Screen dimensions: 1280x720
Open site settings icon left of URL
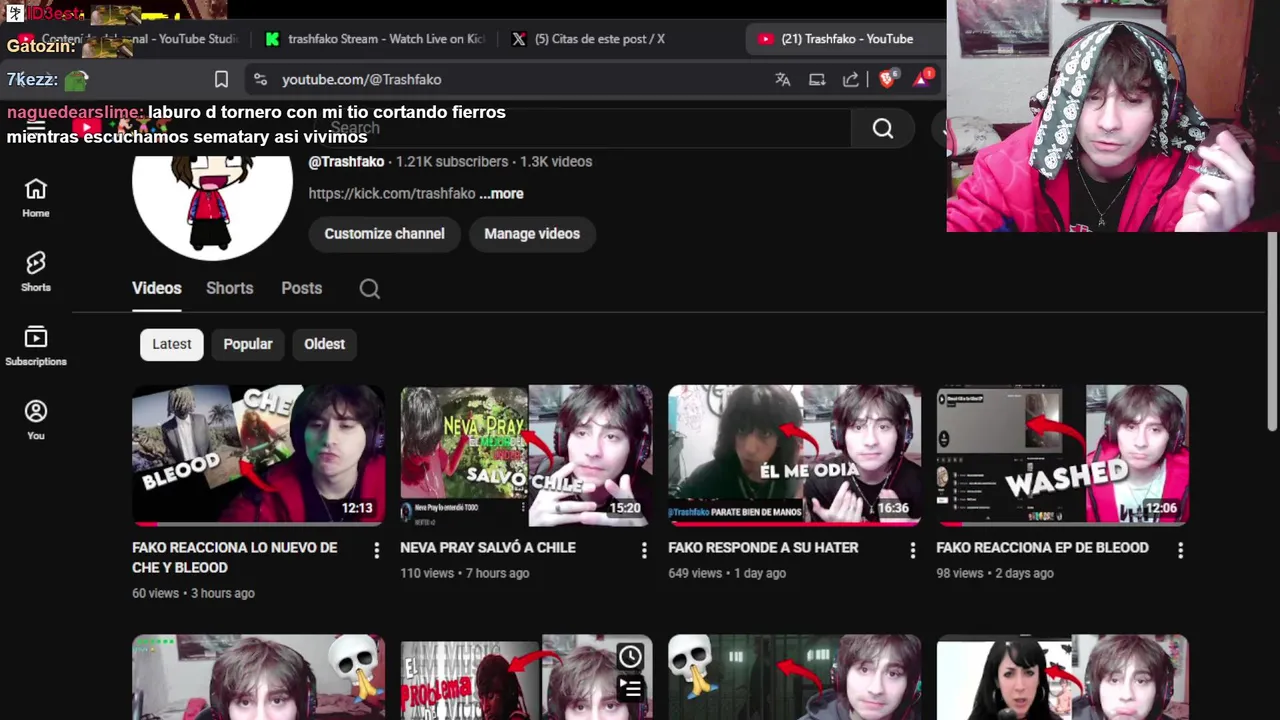click(260, 79)
